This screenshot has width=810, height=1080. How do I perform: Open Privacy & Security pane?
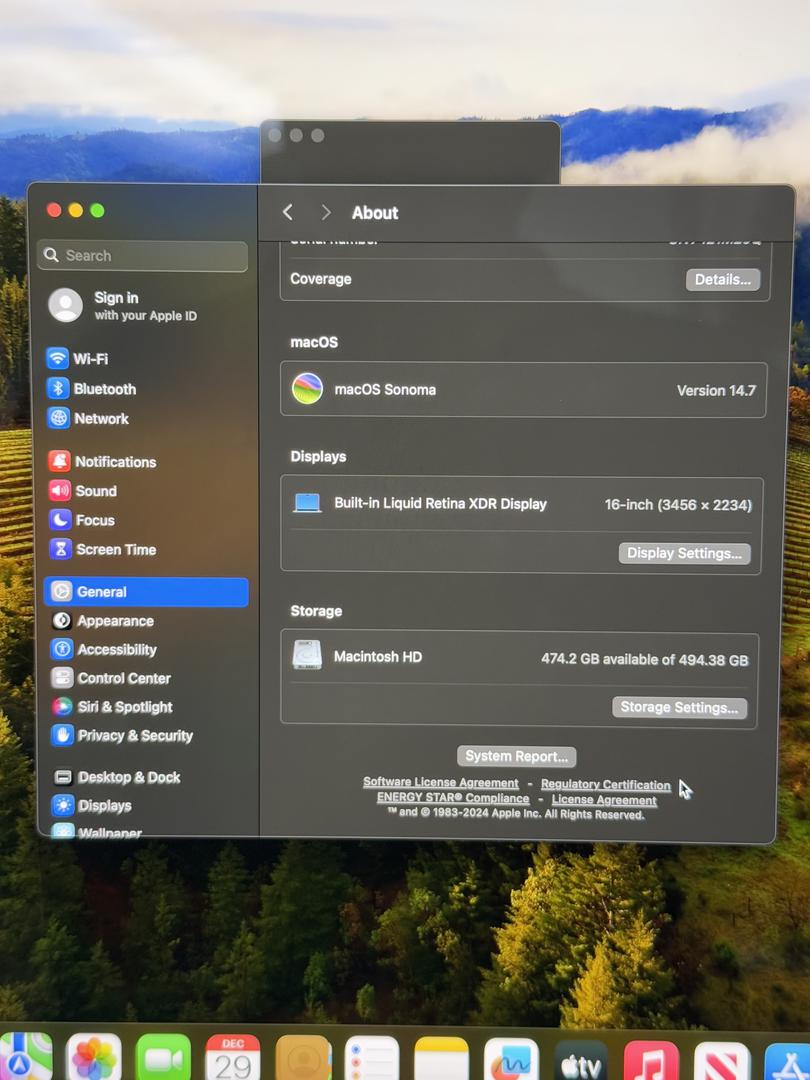pyautogui.click(x=134, y=736)
